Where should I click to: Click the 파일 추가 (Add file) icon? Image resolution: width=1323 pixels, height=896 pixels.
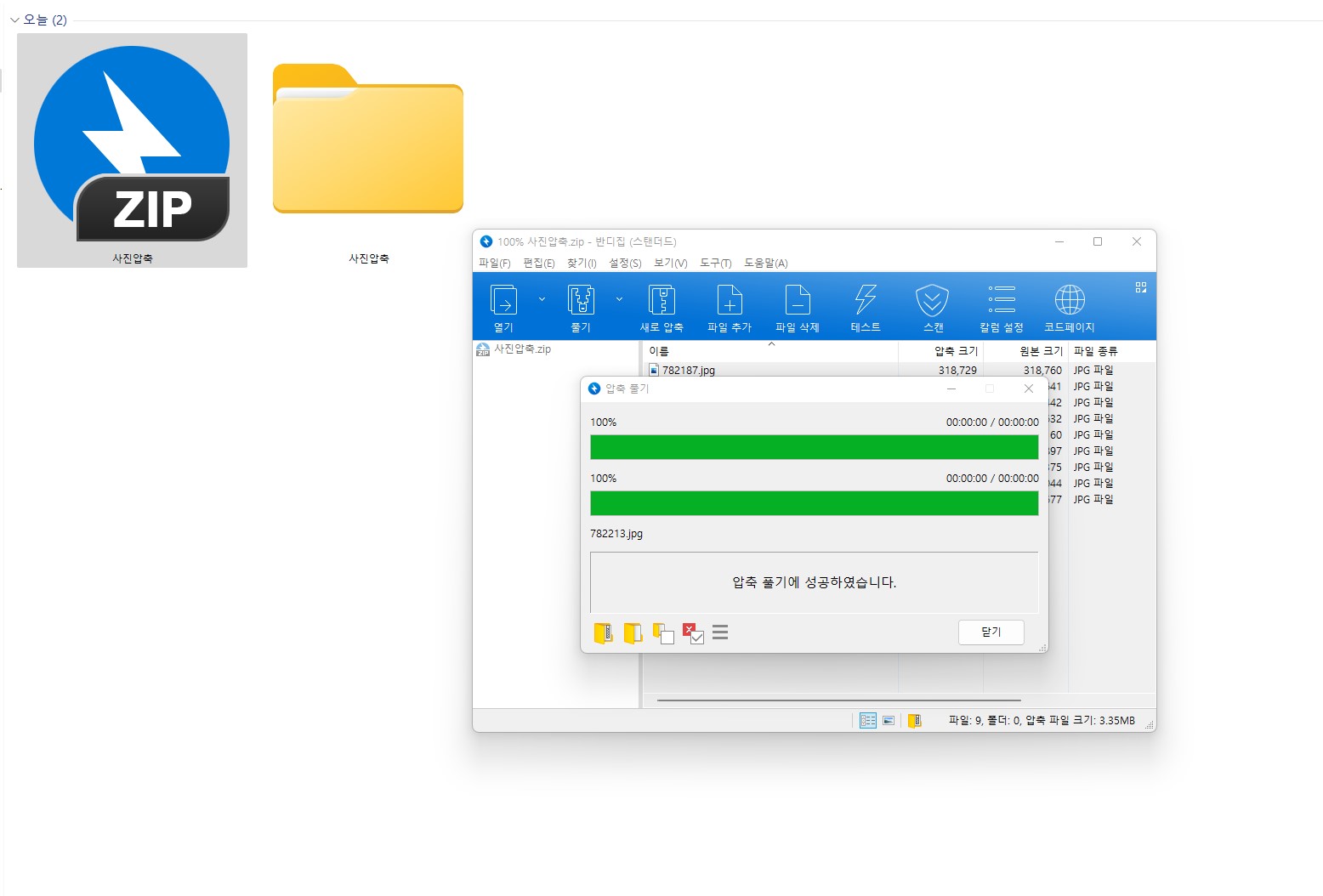(x=730, y=300)
